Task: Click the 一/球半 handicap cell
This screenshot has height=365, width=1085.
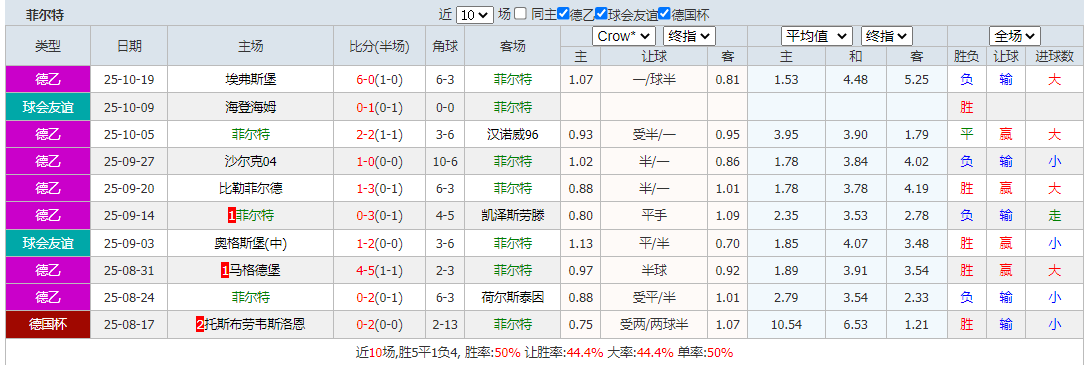Action: coord(654,80)
